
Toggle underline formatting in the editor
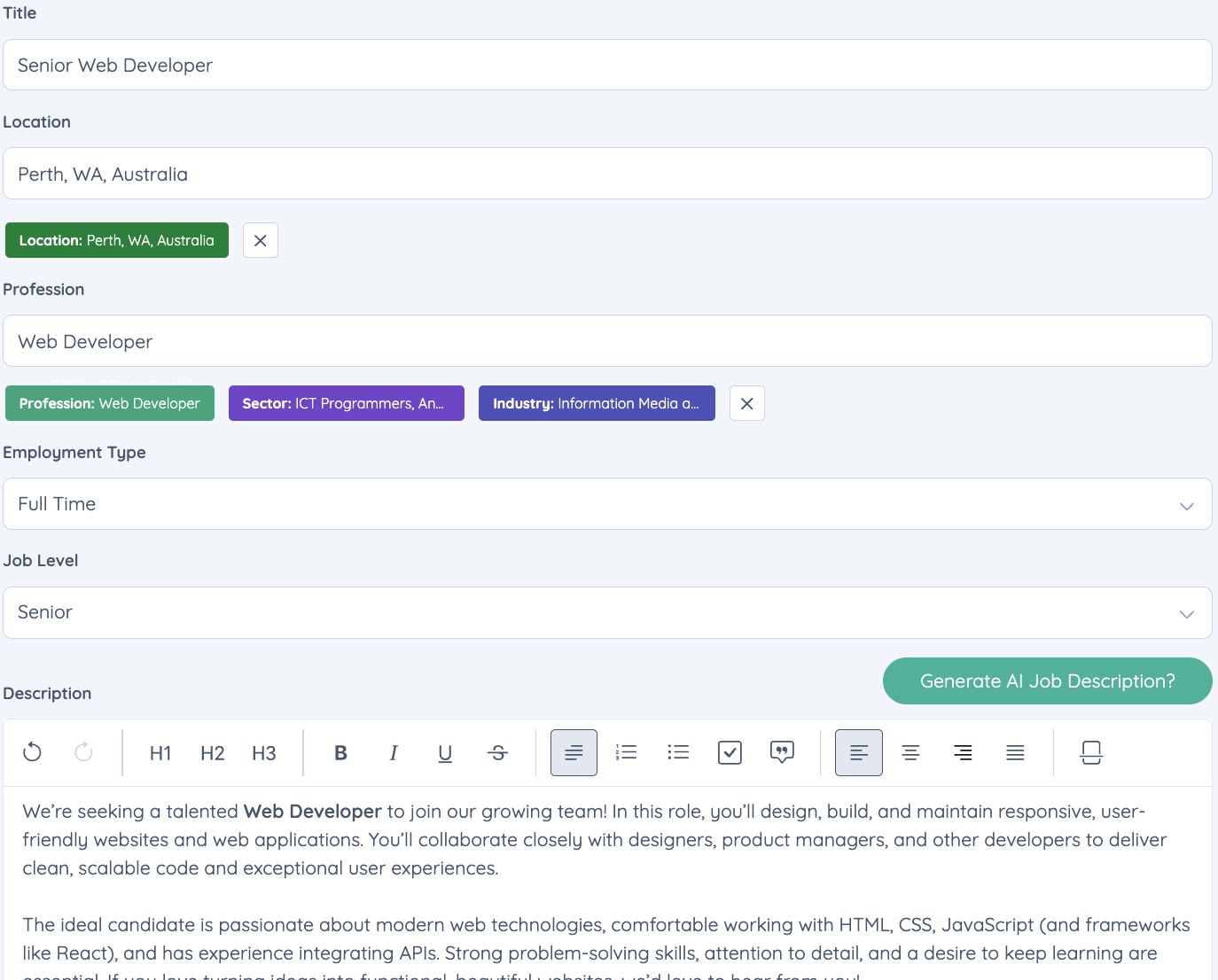coord(445,752)
